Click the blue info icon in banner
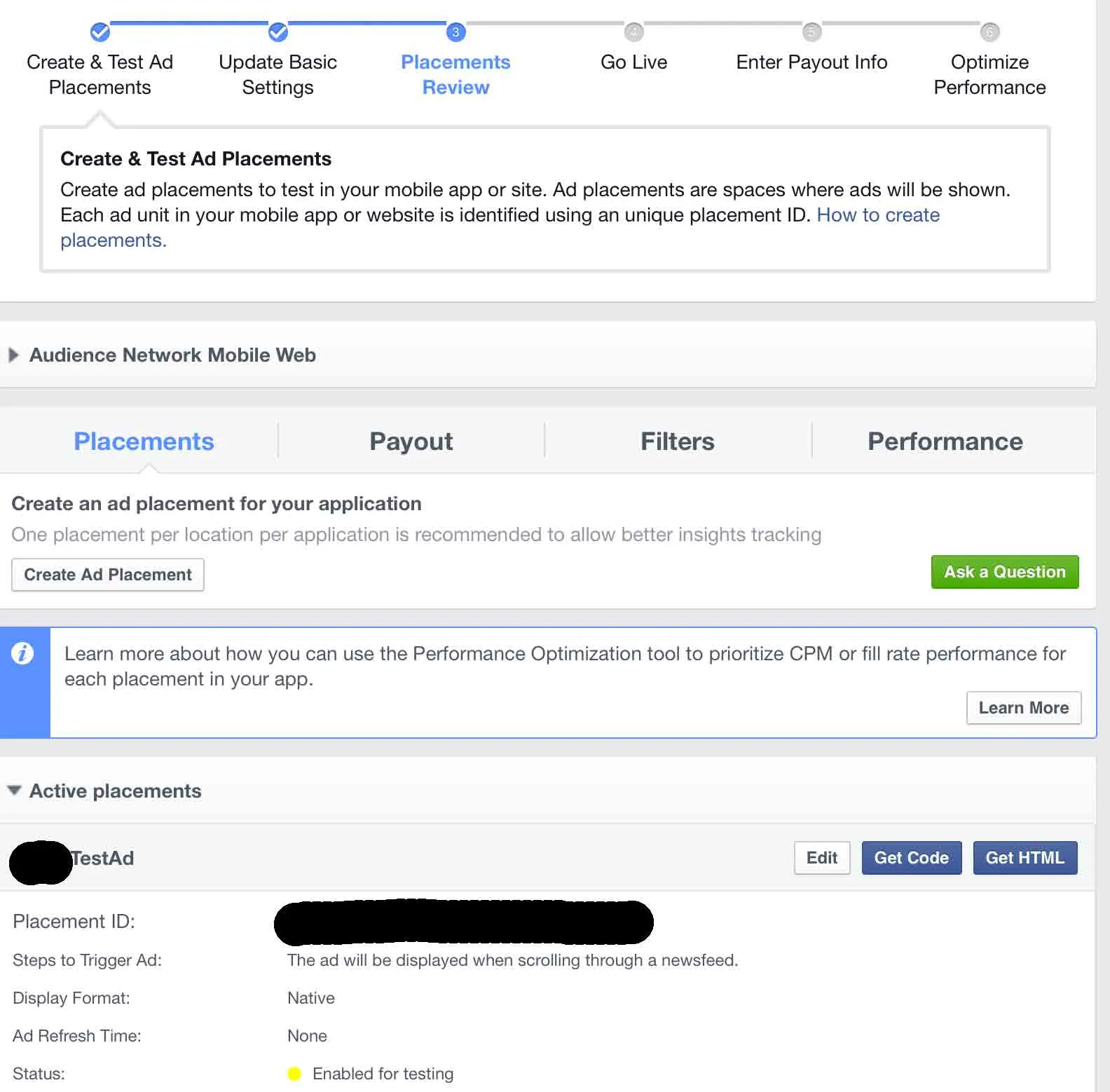The image size is (1110, 1092). (22, 653)
